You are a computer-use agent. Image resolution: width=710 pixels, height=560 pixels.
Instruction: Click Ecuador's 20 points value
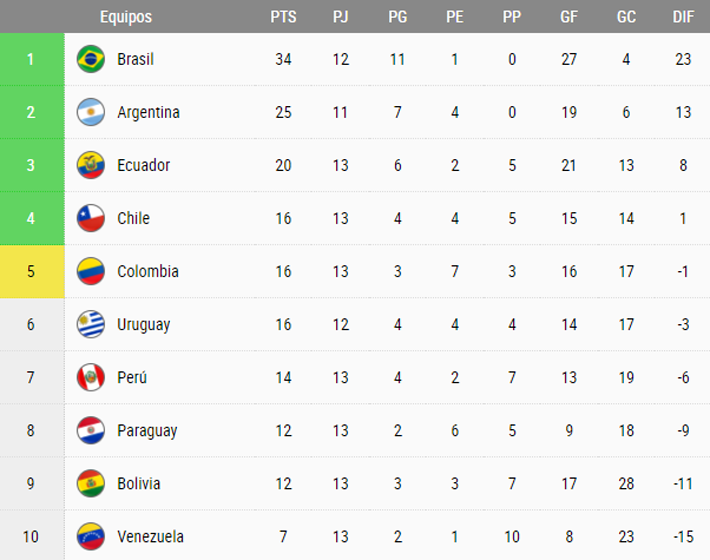click(x=283, y=165)
